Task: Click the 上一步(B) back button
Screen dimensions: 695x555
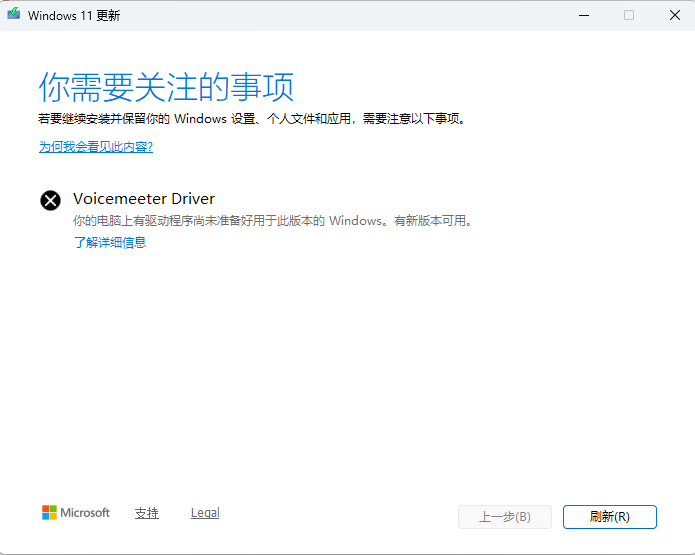Action: [x=505, y=517]
